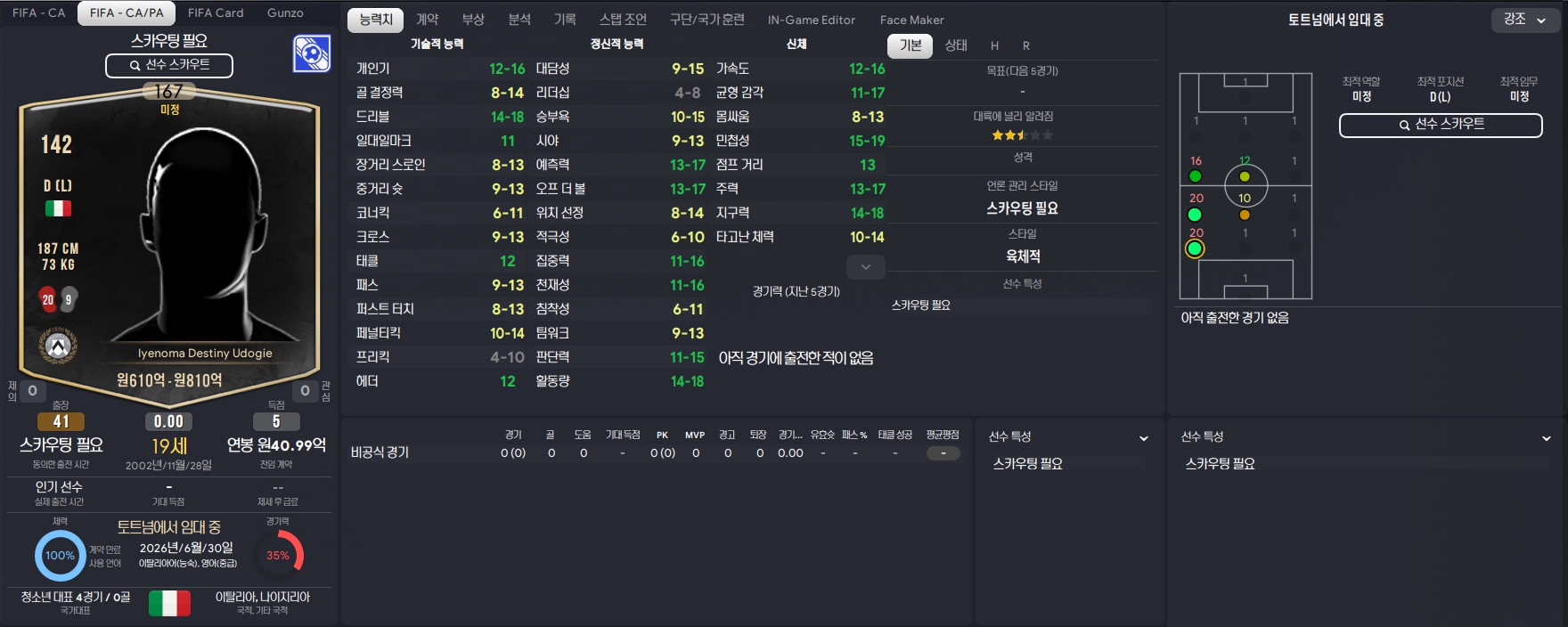Click the 개인기 attribute row

pyautogui.click(x=440, y=69)
